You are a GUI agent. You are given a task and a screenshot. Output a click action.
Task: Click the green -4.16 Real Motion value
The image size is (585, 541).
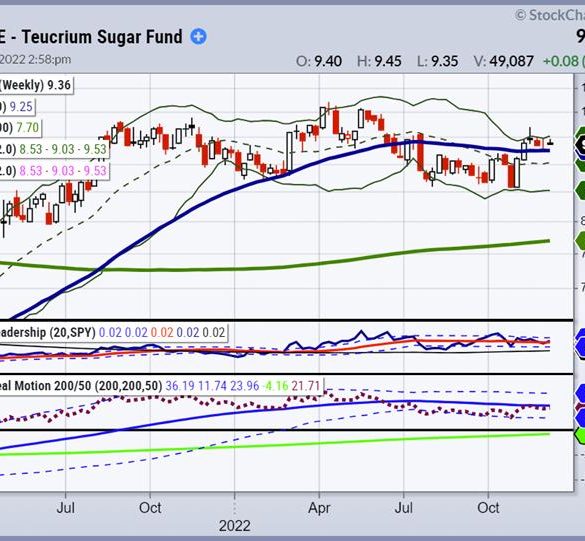[276, 385]
